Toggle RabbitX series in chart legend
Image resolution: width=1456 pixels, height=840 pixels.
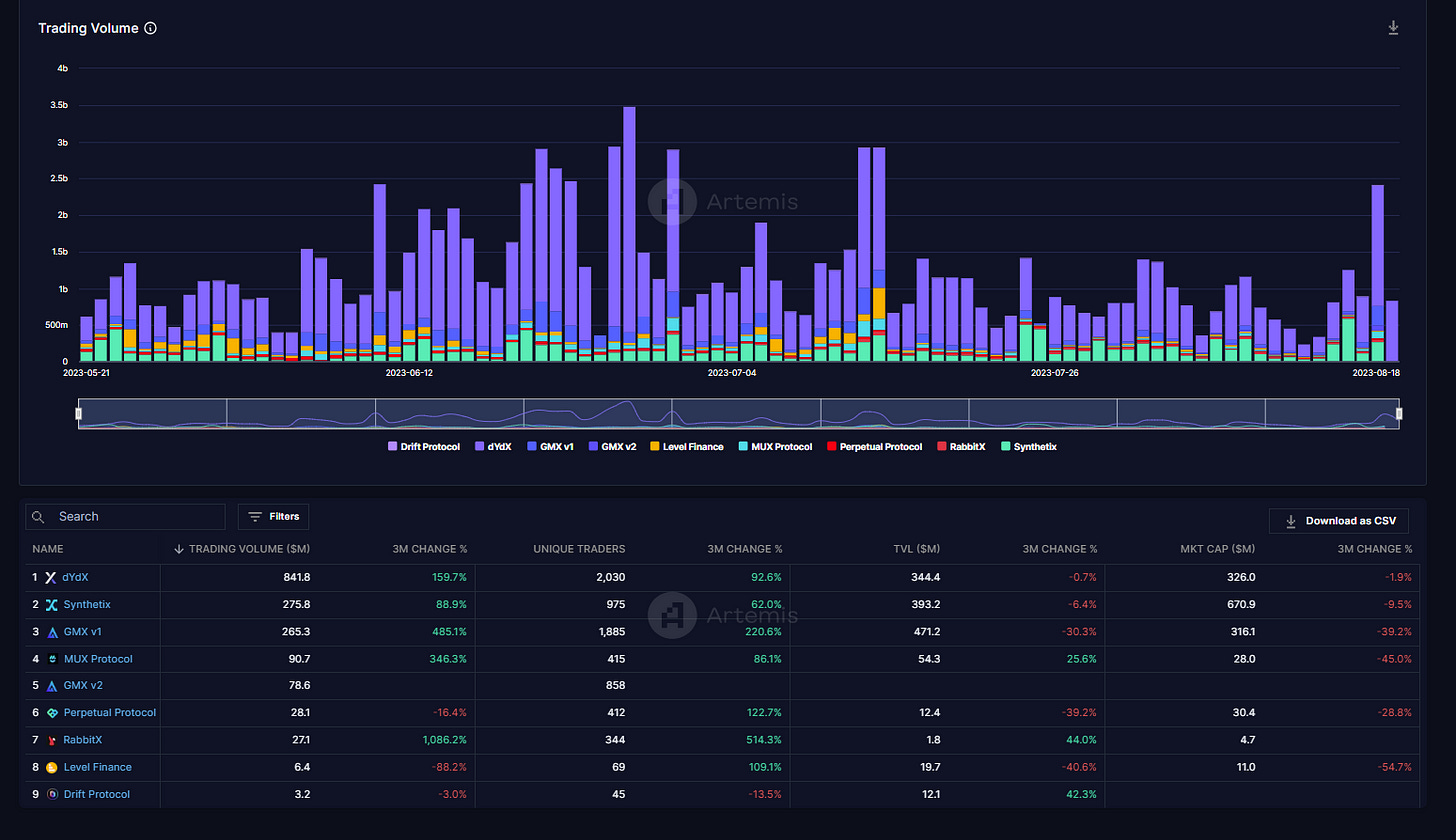click(961, 447)
